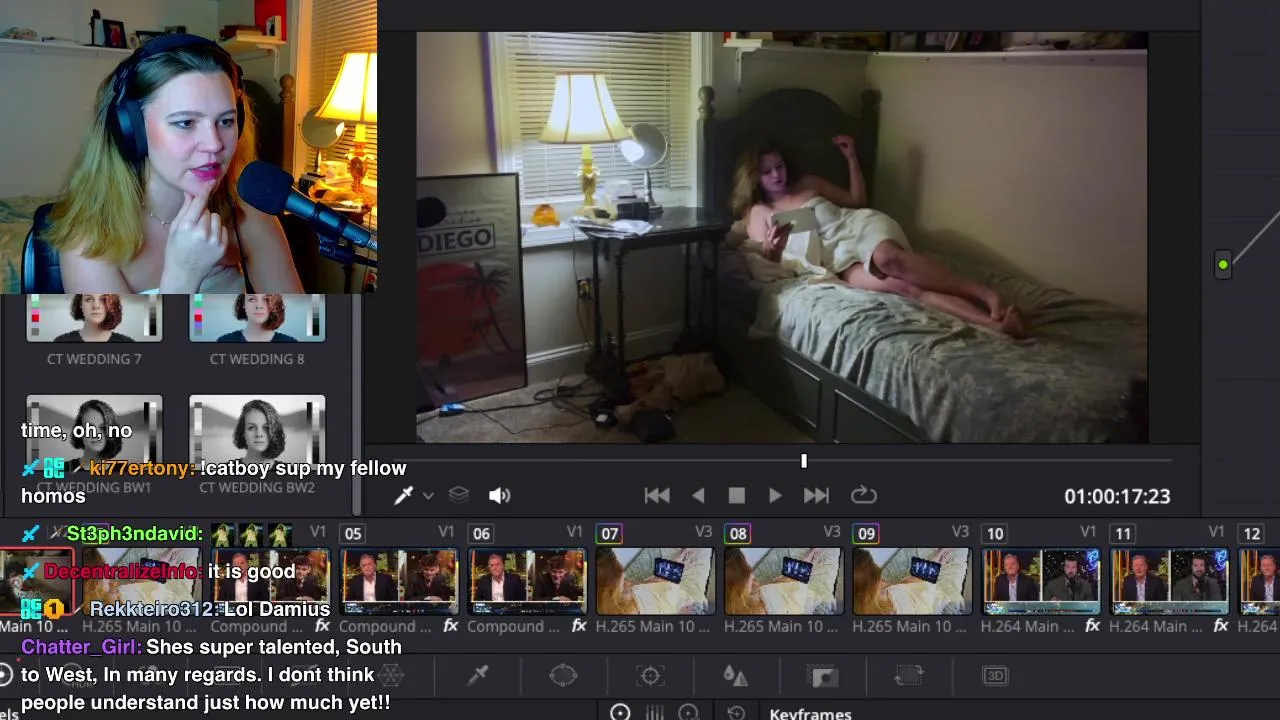
Task: Switch to log wheels mode
Action: 688,712
